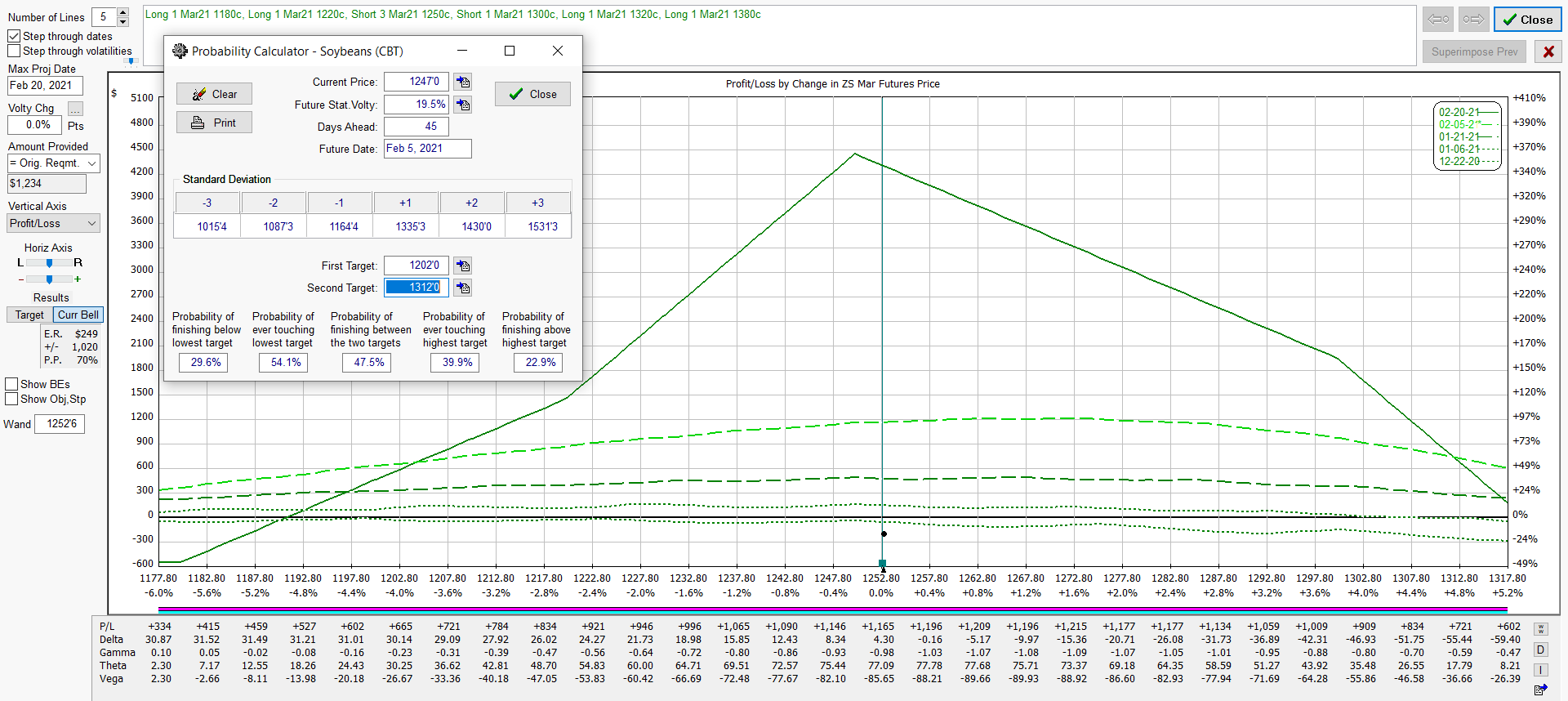Click the Current Price input field
The height and width of the screenshot is (701, 1568).
click(x=416, y=82)
